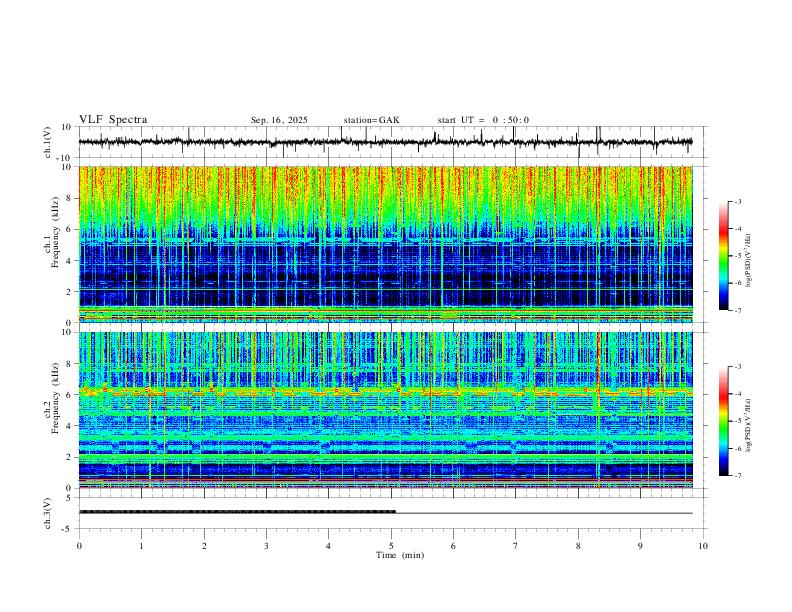Click the 'start UT = 0:50:0' label
Screen dimensions: 792x612
483,120
